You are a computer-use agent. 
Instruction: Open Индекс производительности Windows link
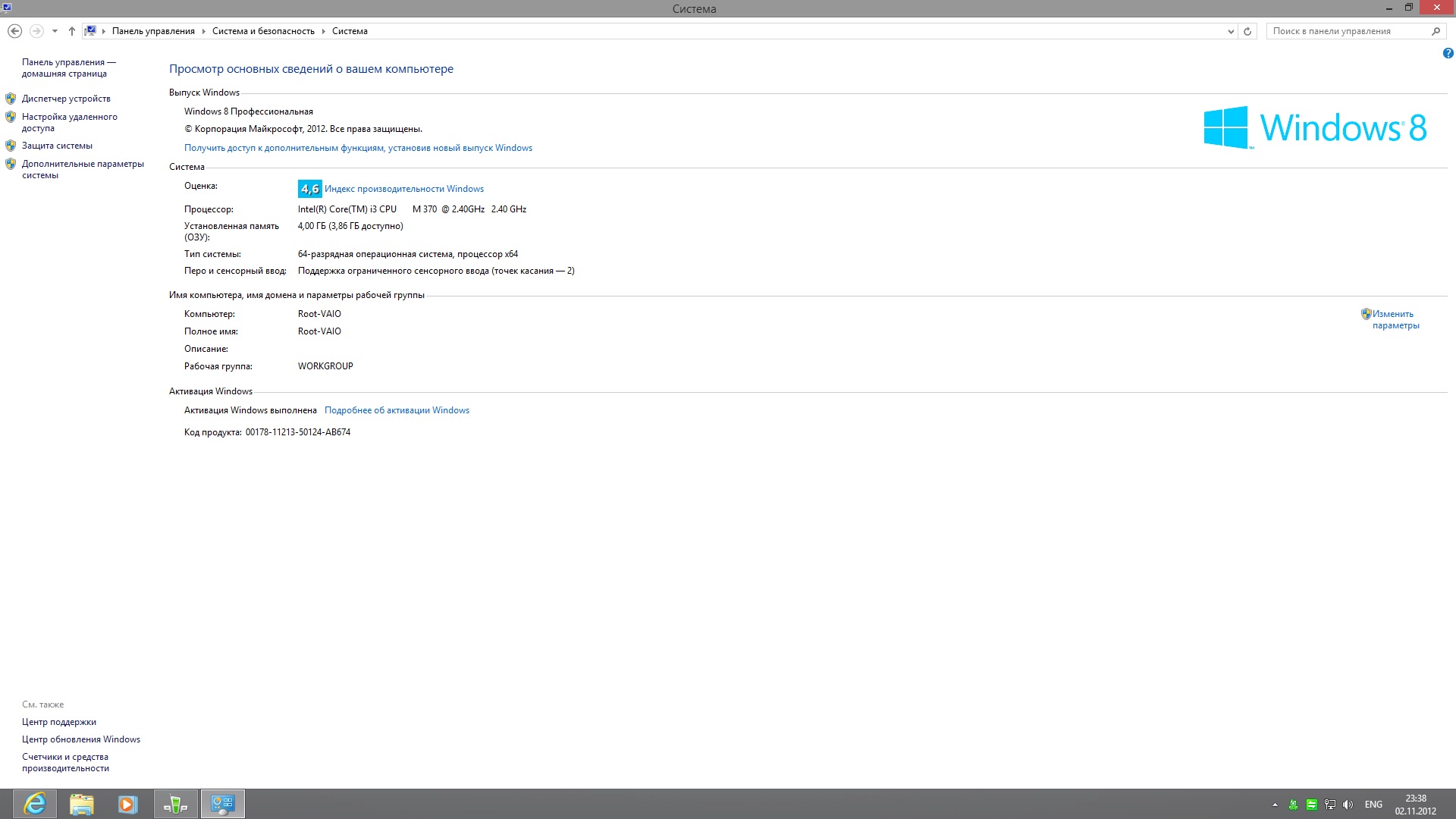(403, 189)
